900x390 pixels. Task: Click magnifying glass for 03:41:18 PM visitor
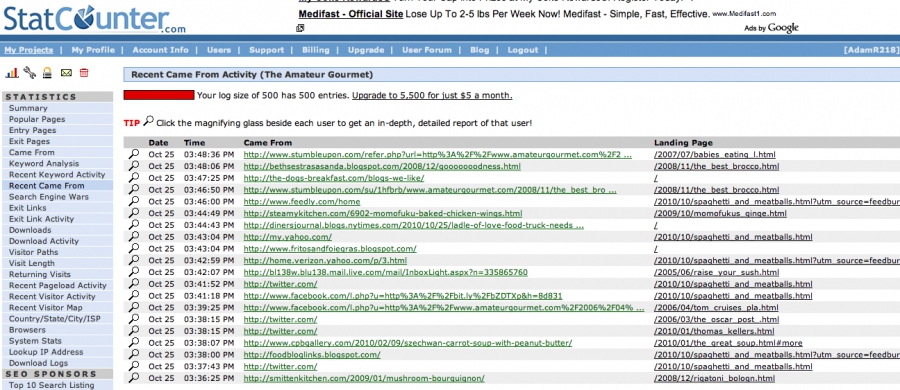point(134,295)
